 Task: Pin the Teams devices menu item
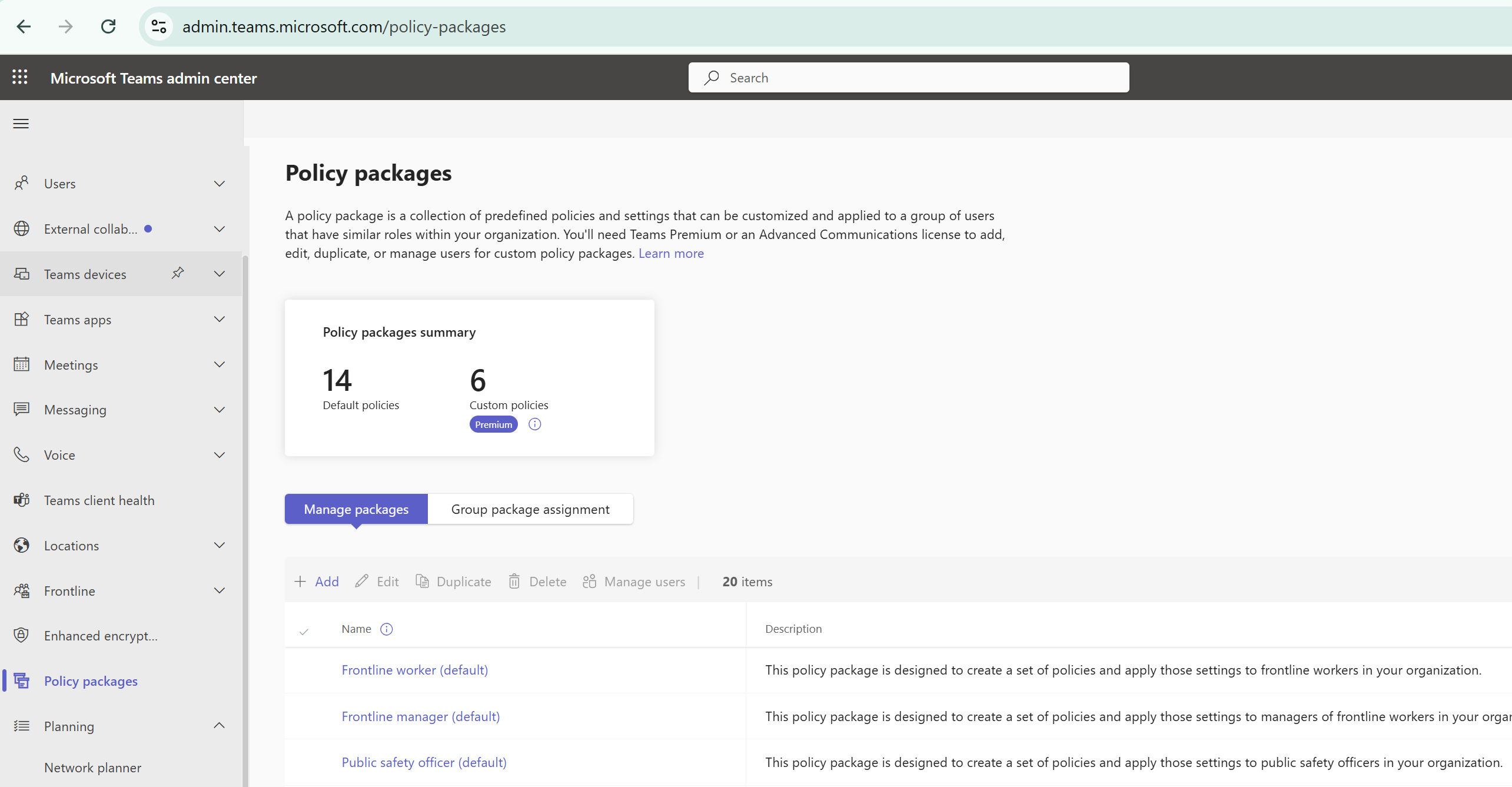178,273
